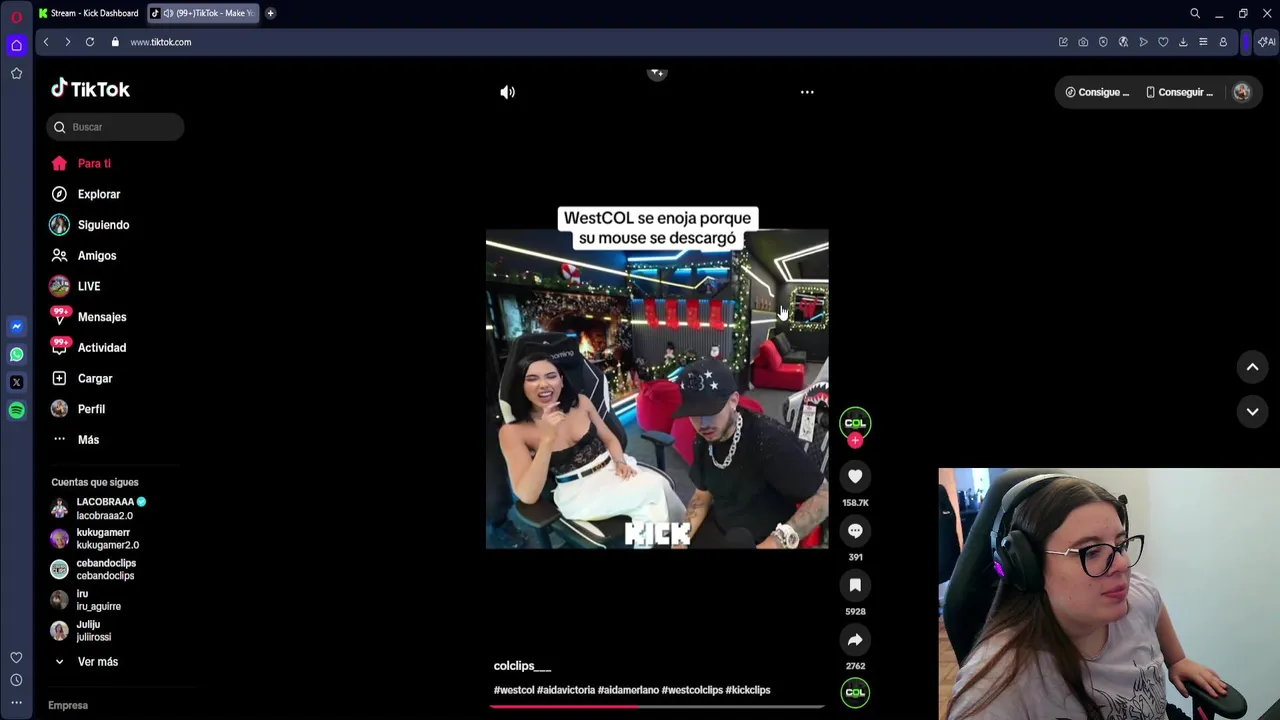1280x720 pixels.
Task: Reload the TikTok page
Action: (x=90, y=42)
